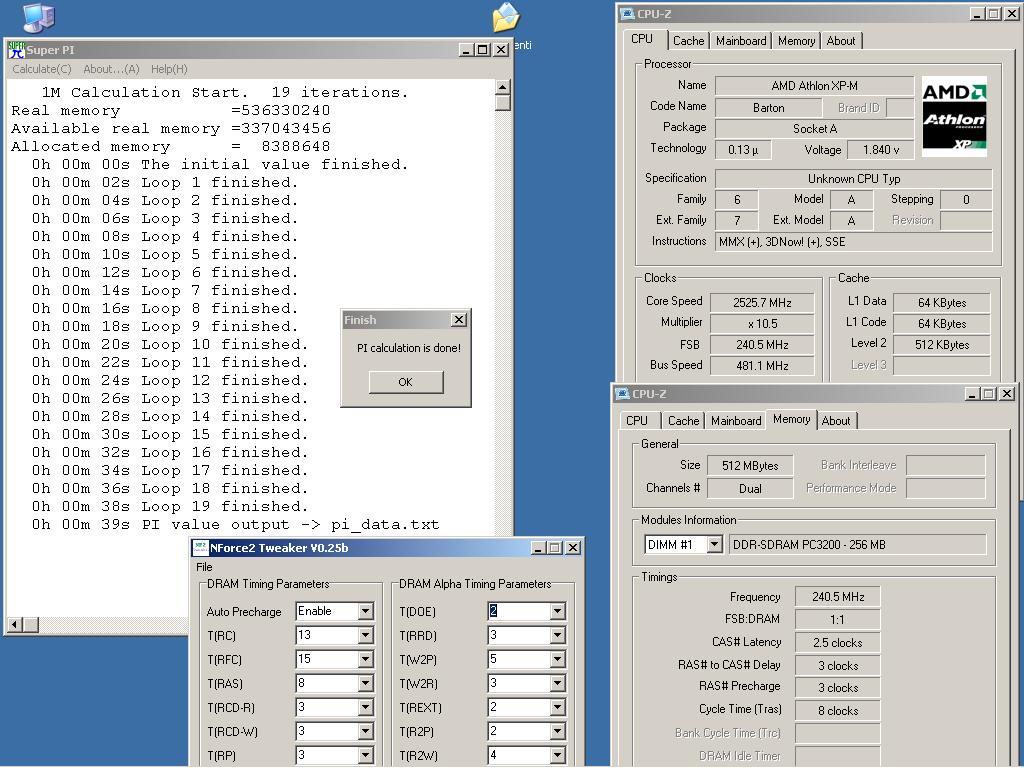Click the AMD Athlon XP logo
This screenshot has width=1024, height=768.
tap(954, 117)
